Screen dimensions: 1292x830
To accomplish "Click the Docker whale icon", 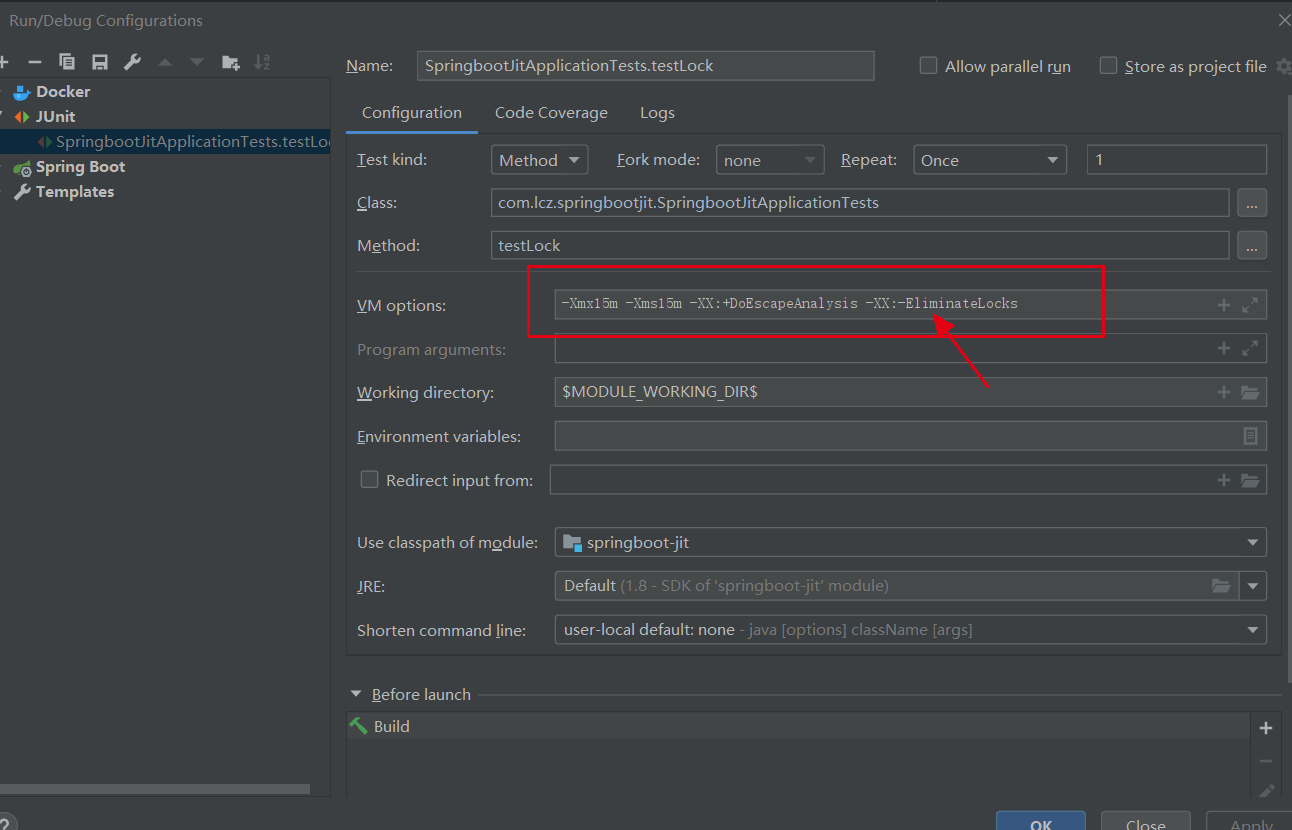I will click(22, 92).
